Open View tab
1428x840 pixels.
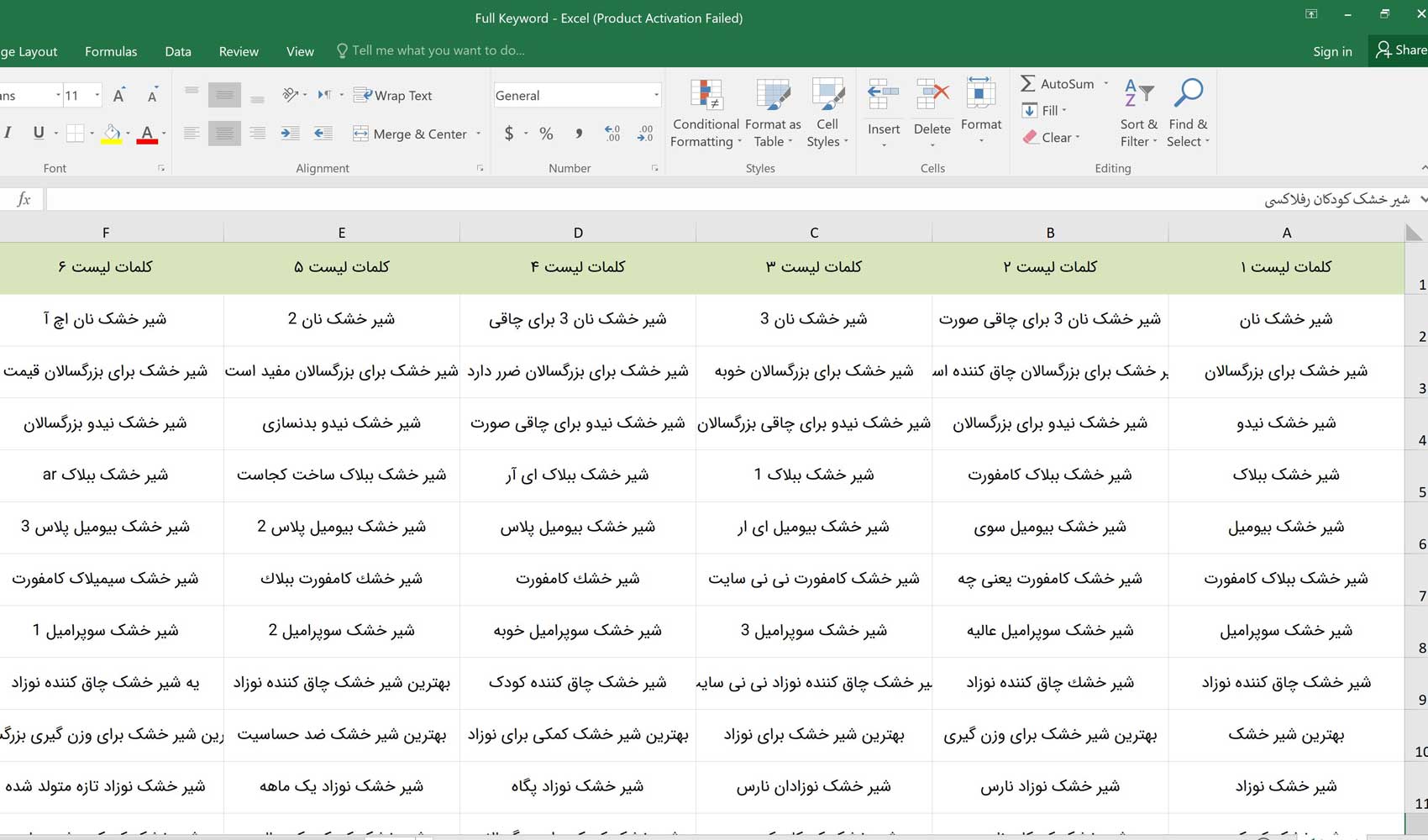click(x=300, y=51)
